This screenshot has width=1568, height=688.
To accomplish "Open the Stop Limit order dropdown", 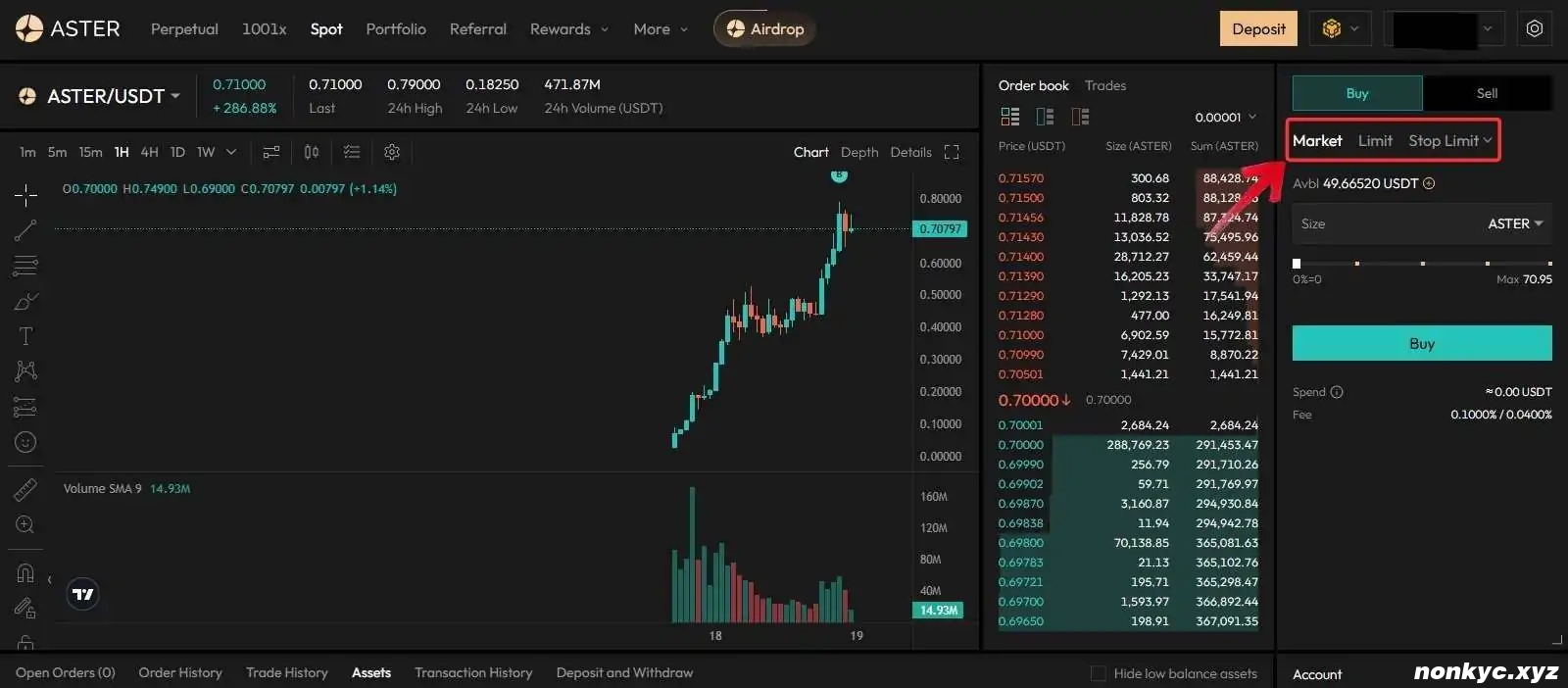I will point(1449,141).
